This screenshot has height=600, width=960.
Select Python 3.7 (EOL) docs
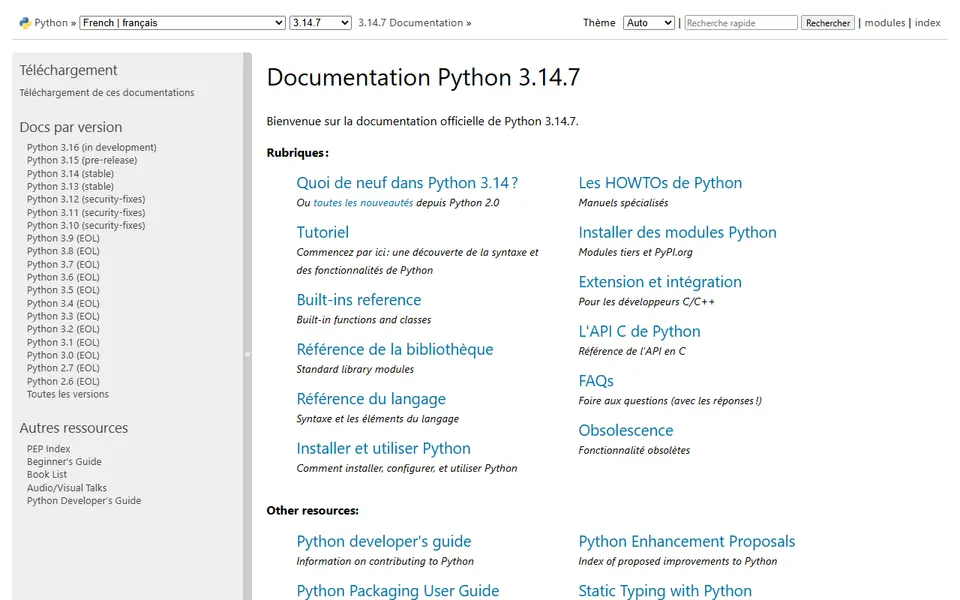click(x=63, y=265)
